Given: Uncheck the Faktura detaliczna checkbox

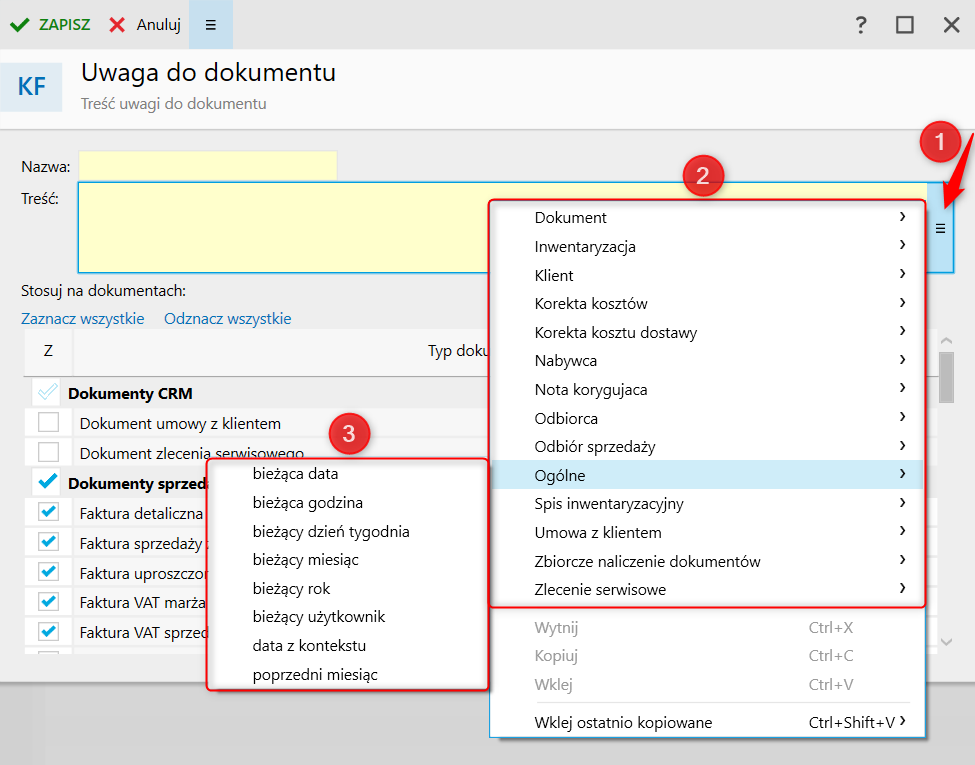Looking at the screenshot, I should click(48, 513).
